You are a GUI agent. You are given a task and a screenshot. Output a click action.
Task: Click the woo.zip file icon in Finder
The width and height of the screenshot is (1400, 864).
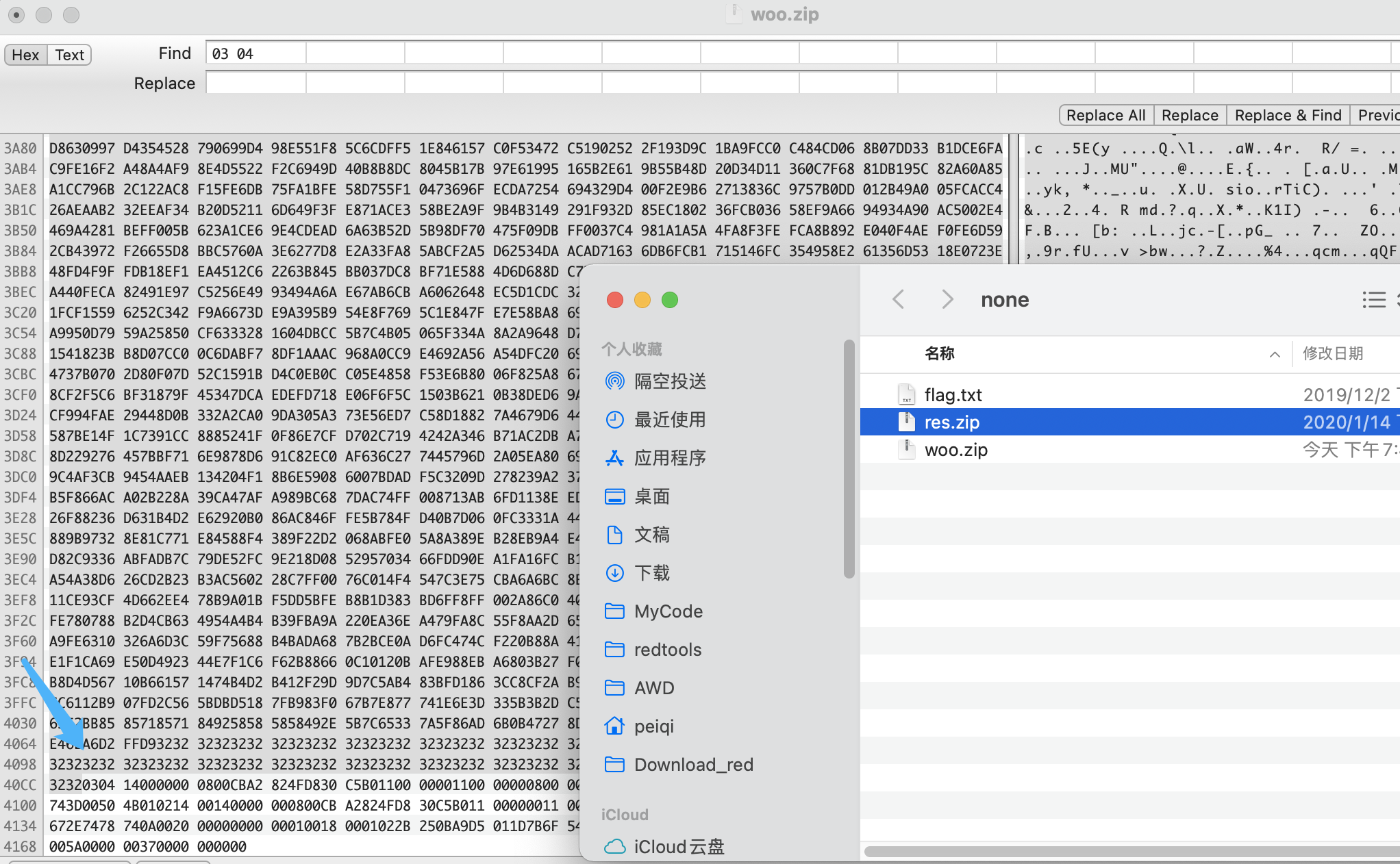click(x=906, y=450)
